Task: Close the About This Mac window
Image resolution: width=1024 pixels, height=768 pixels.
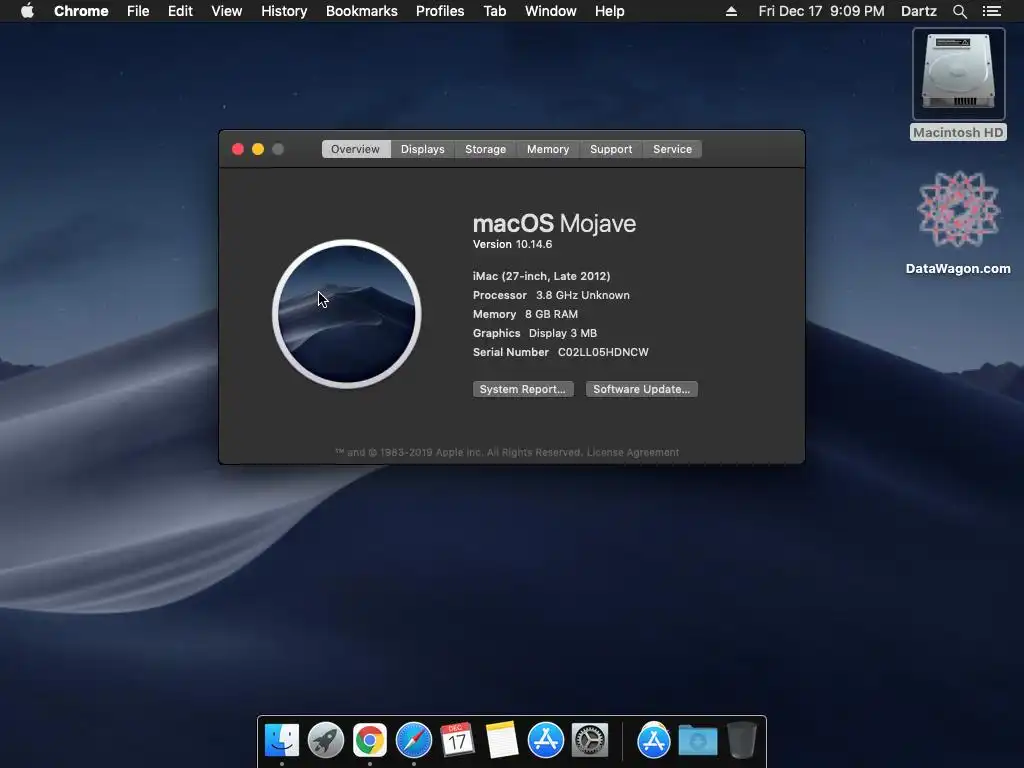Action: 238,149
